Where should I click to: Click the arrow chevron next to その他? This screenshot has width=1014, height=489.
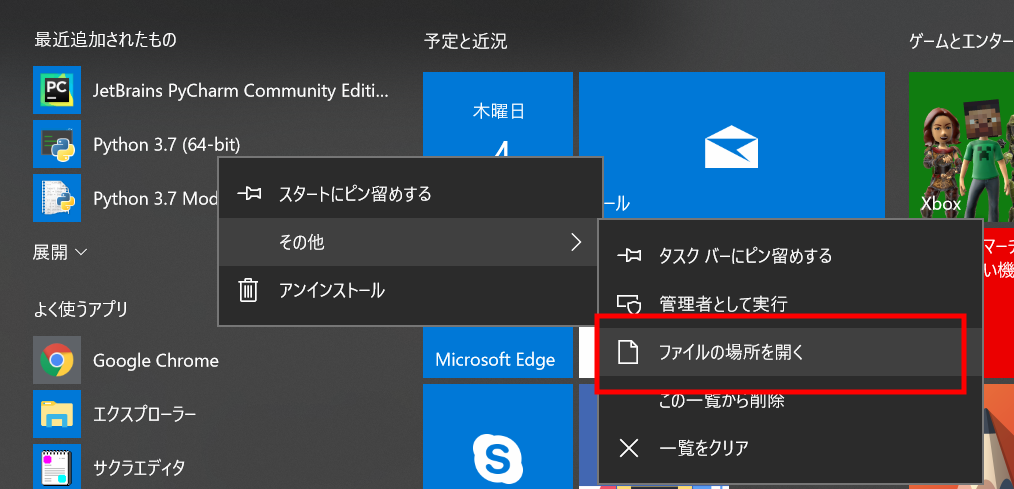point(576,242)
